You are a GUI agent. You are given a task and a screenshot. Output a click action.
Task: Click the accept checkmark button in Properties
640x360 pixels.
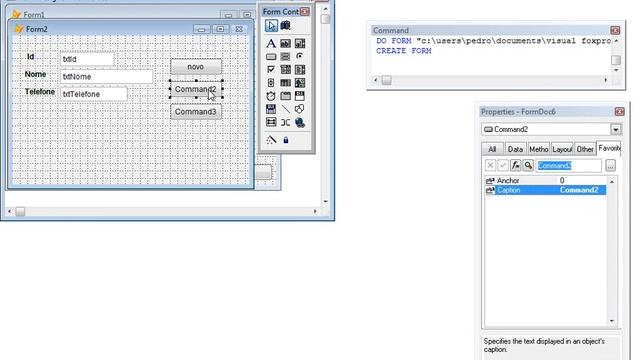[x=503, y=165]
